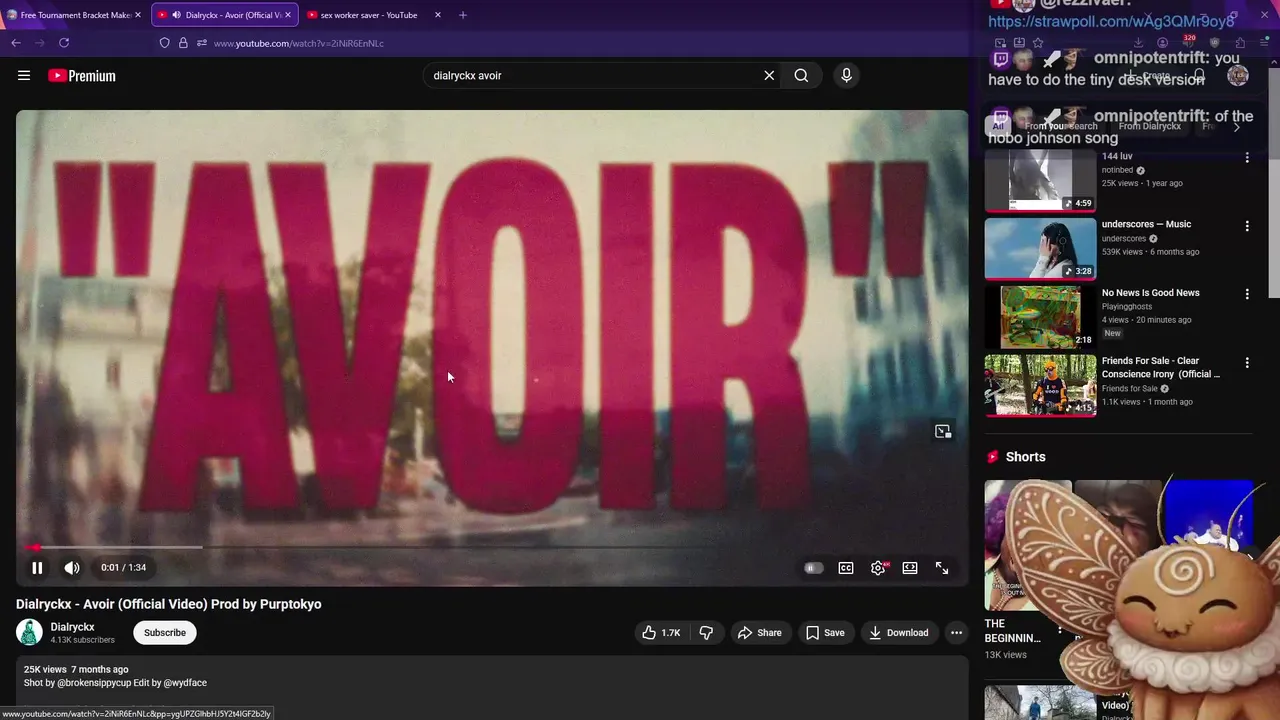The height and width of the screenshot is (720, 1280).
Task: Mute the video with the speaker icon
Action: coord(72,568)
